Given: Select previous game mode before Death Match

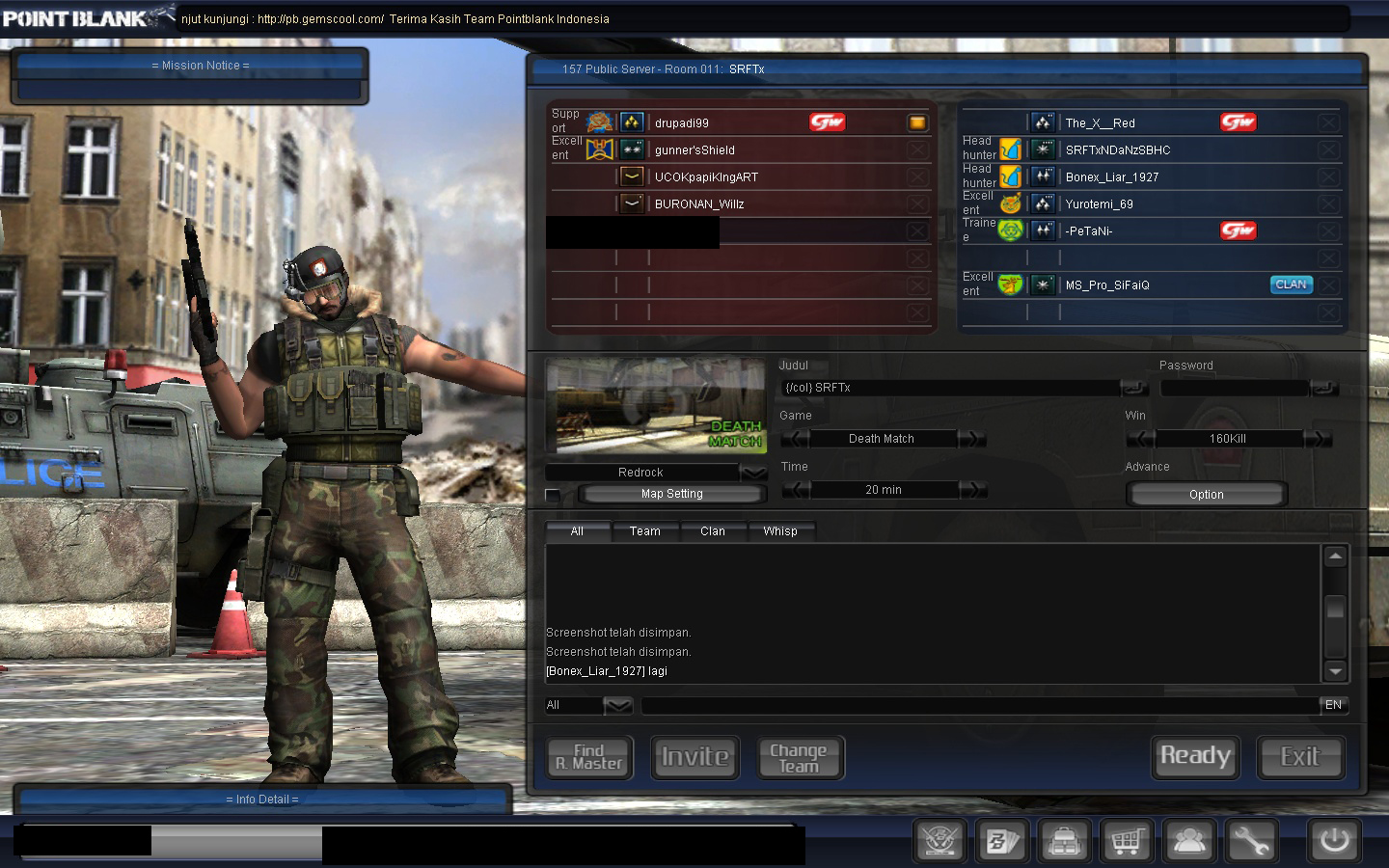Looking at the screenshot, I should point(794,439).
